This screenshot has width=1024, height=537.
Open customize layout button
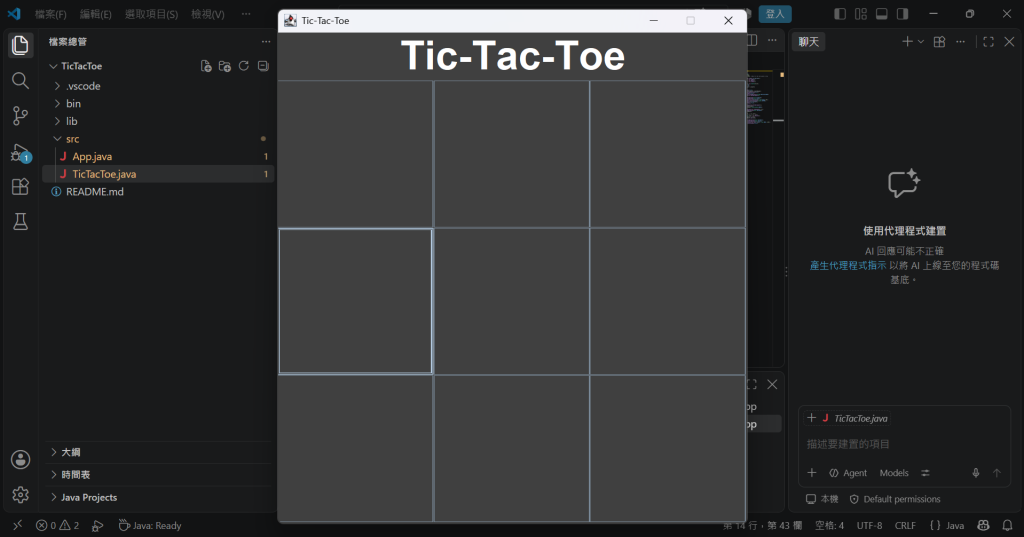coord(861,14)
